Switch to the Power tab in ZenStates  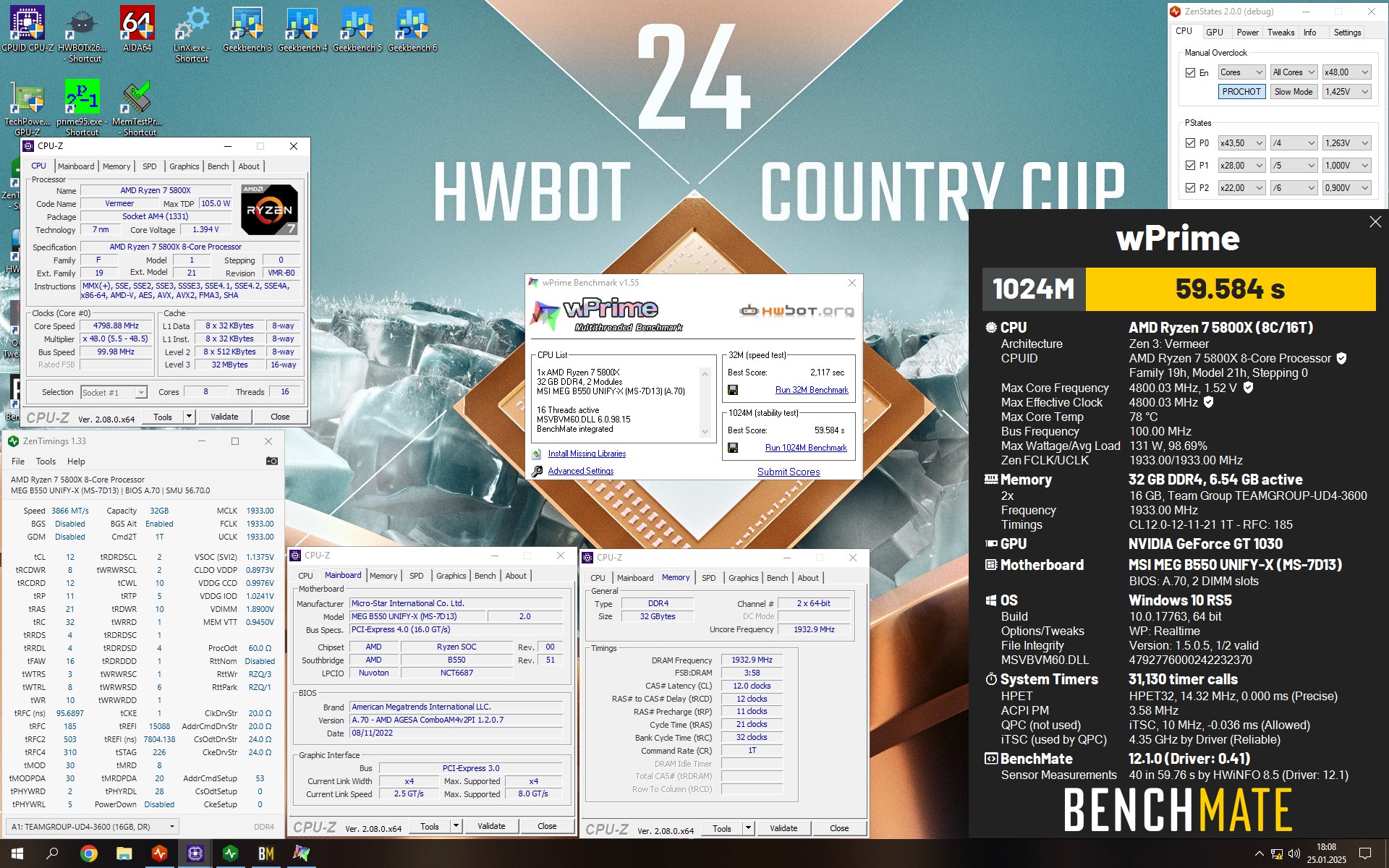tap(1247, 33)
